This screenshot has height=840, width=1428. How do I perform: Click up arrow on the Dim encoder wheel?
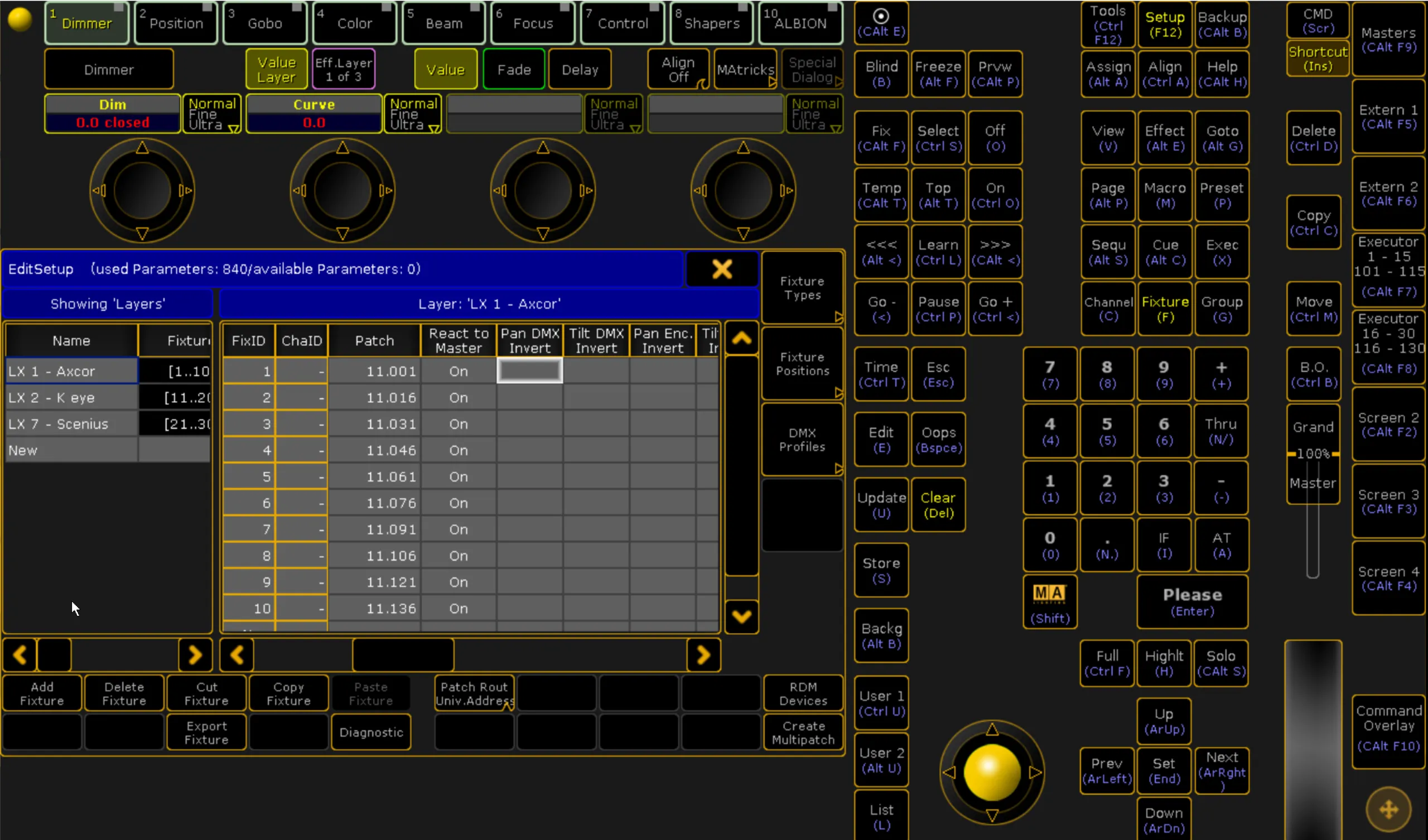click(x=142, y=148)
